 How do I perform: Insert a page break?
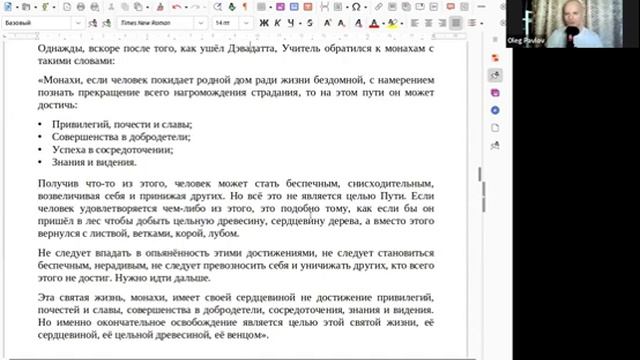coord(324,7)
